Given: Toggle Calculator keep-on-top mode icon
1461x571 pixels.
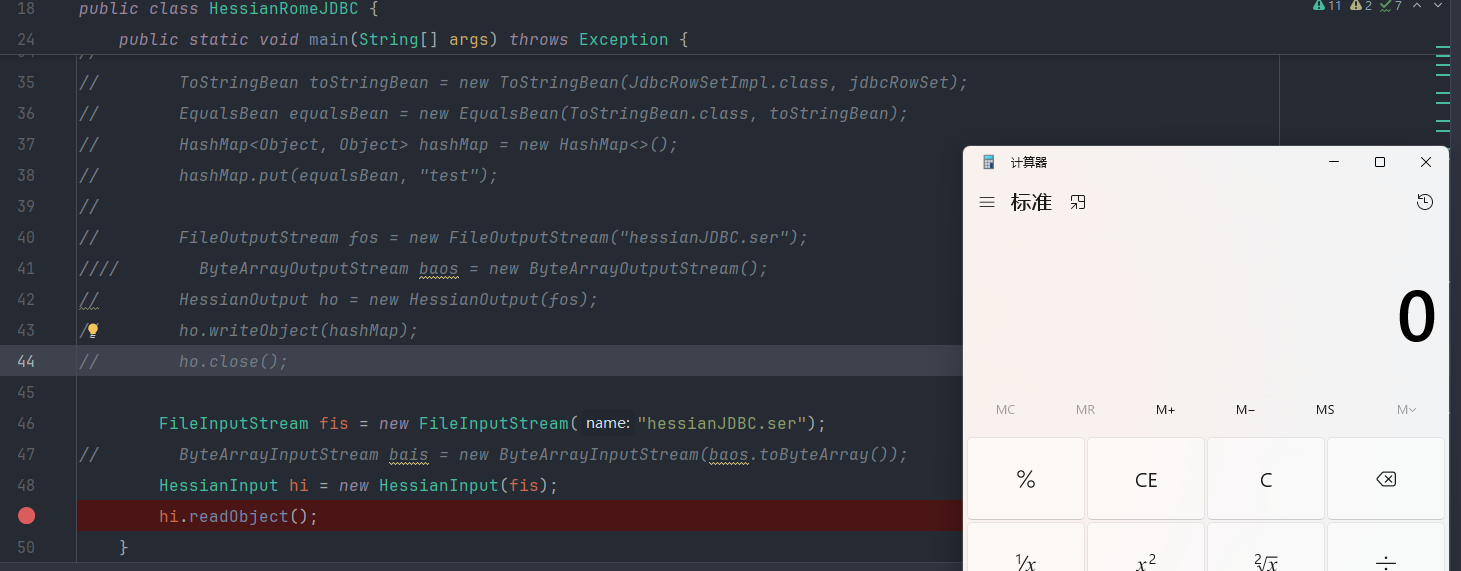Looking at the screenshot, I should [1078, 202].
